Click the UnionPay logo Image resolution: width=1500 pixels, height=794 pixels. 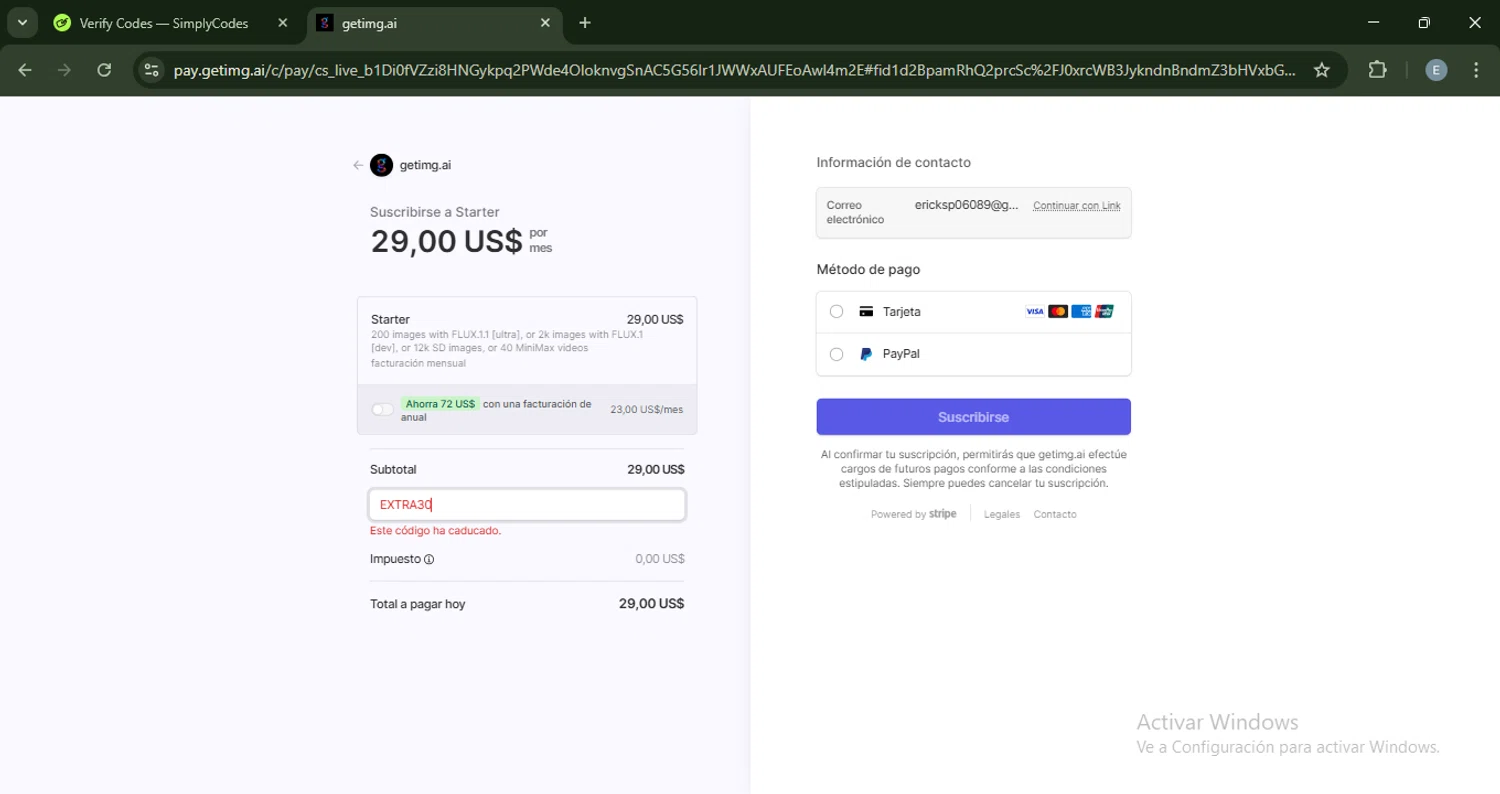(x=1104, y=312)
